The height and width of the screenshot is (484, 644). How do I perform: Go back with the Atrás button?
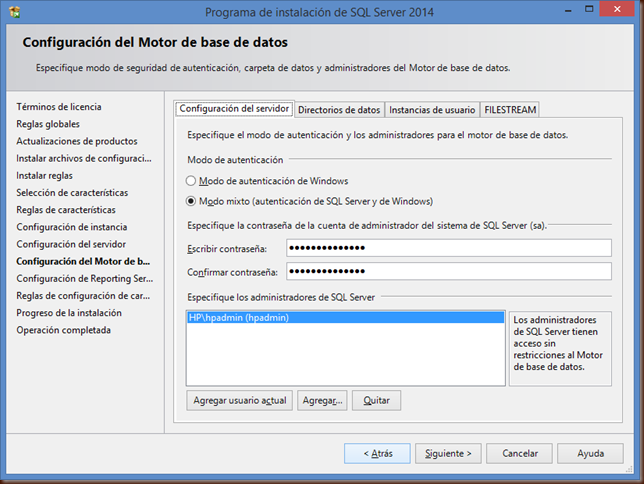point(377,454)
